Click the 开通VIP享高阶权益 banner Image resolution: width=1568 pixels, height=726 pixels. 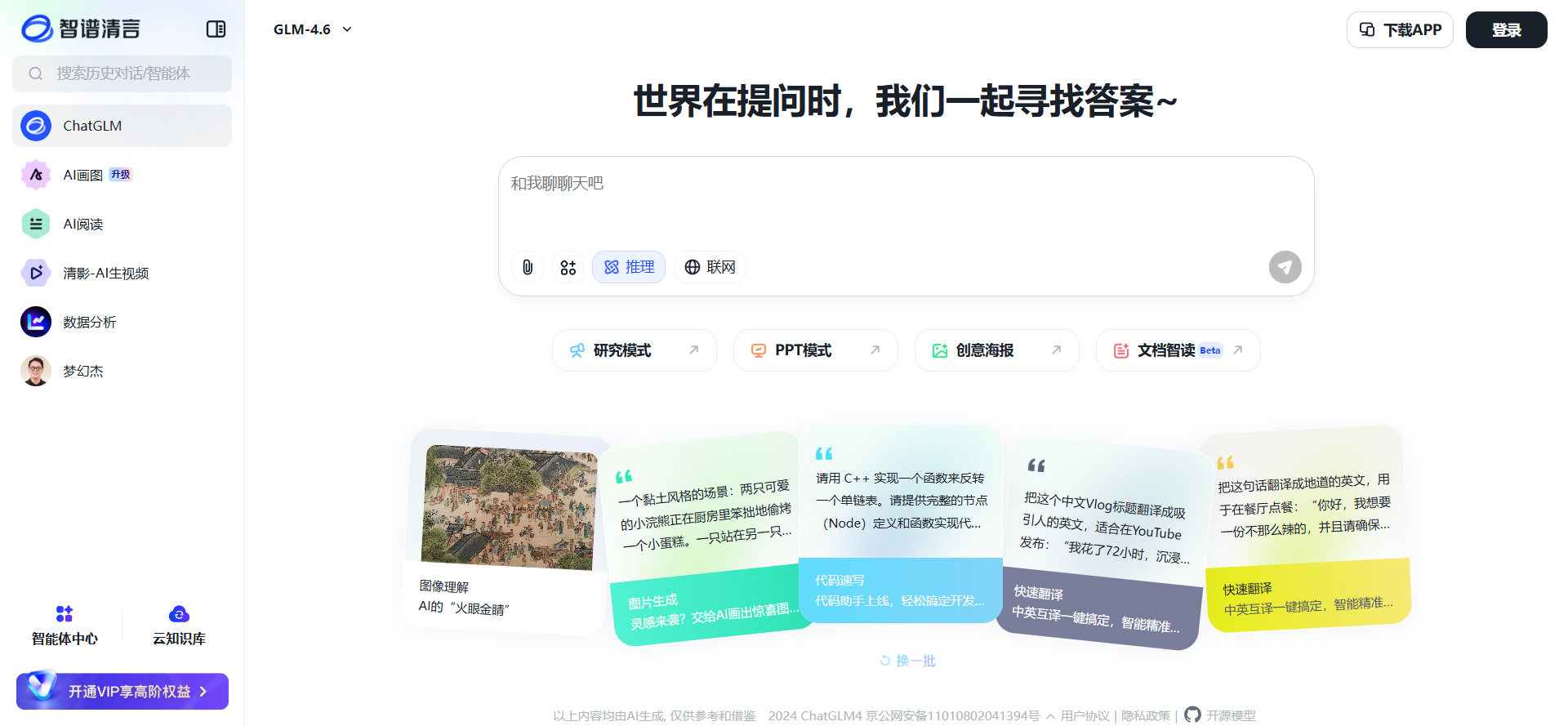point(122,691)
